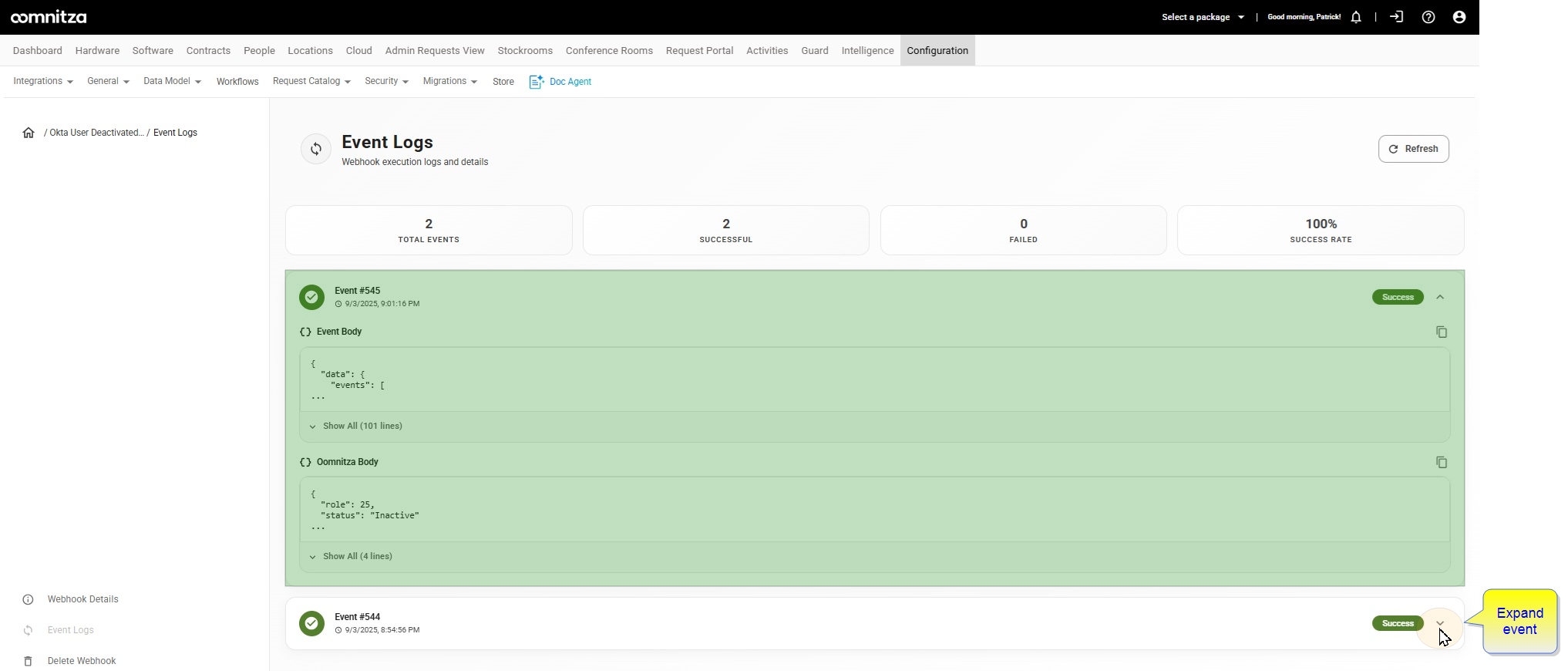
Task: Open the Contracts tab
Action: tap(208, 50)
